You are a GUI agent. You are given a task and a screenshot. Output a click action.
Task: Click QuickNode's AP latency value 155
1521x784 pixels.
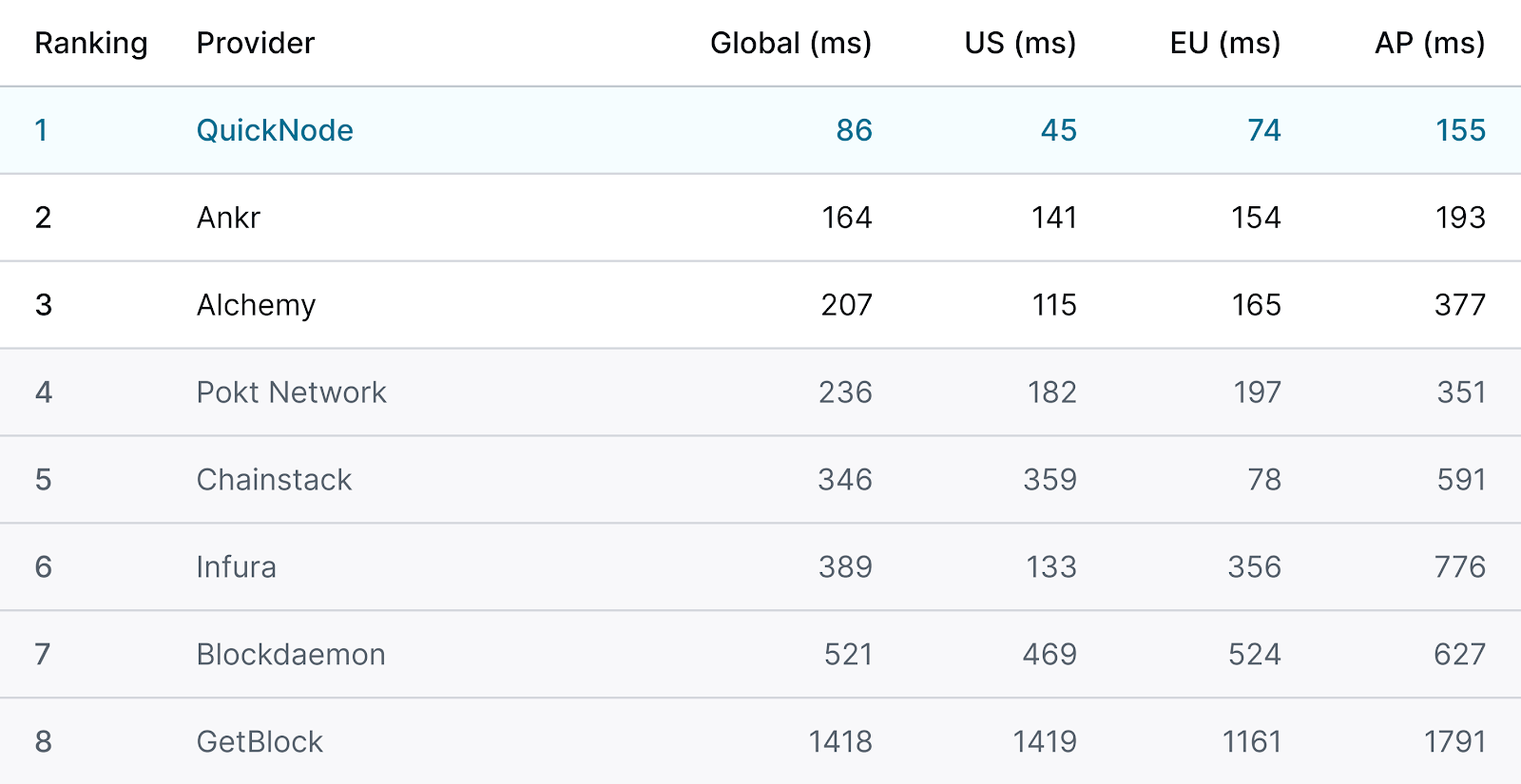coord(1460,130)
